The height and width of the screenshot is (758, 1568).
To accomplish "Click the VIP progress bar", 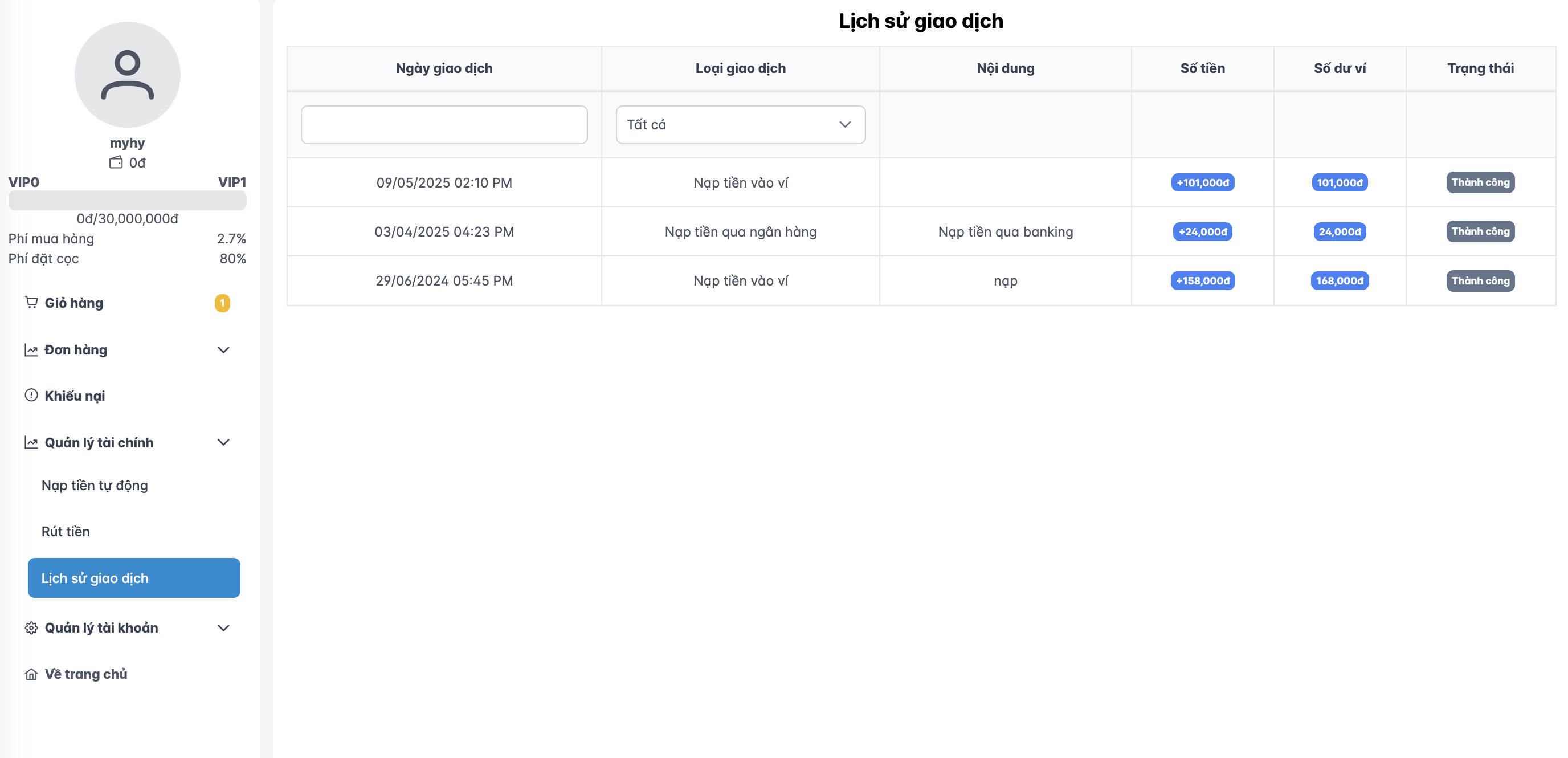I will point(127,199).
